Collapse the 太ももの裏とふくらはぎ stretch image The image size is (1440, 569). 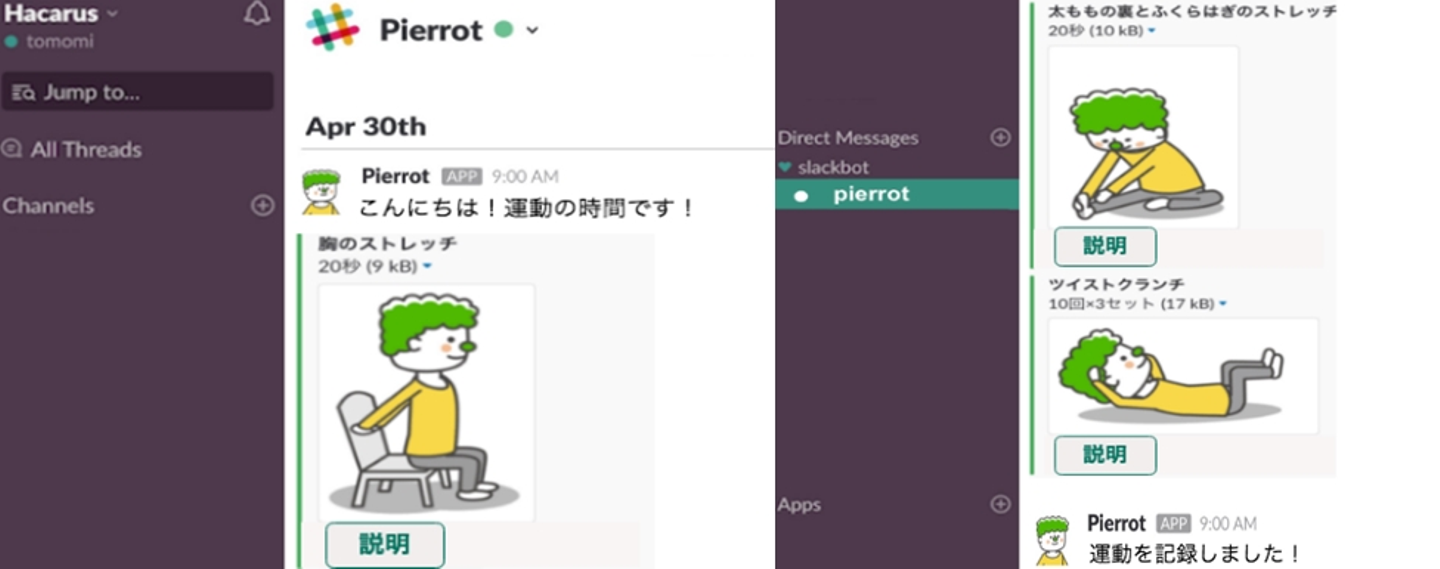click(x=1151, y=31)
